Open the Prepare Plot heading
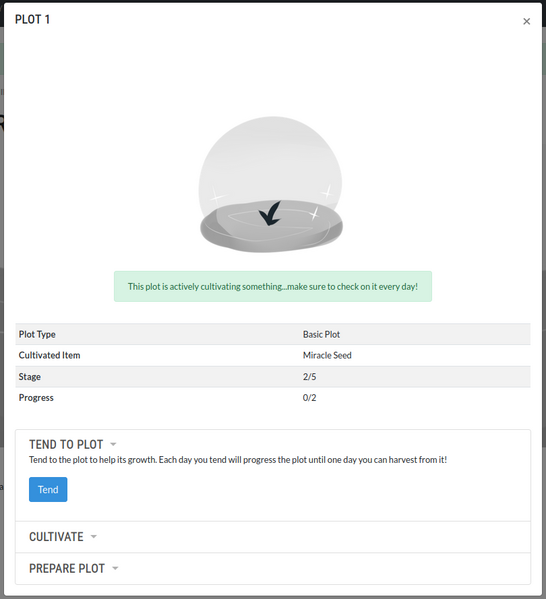This screenshot has width=546, height=599. (x=67, y=568)
